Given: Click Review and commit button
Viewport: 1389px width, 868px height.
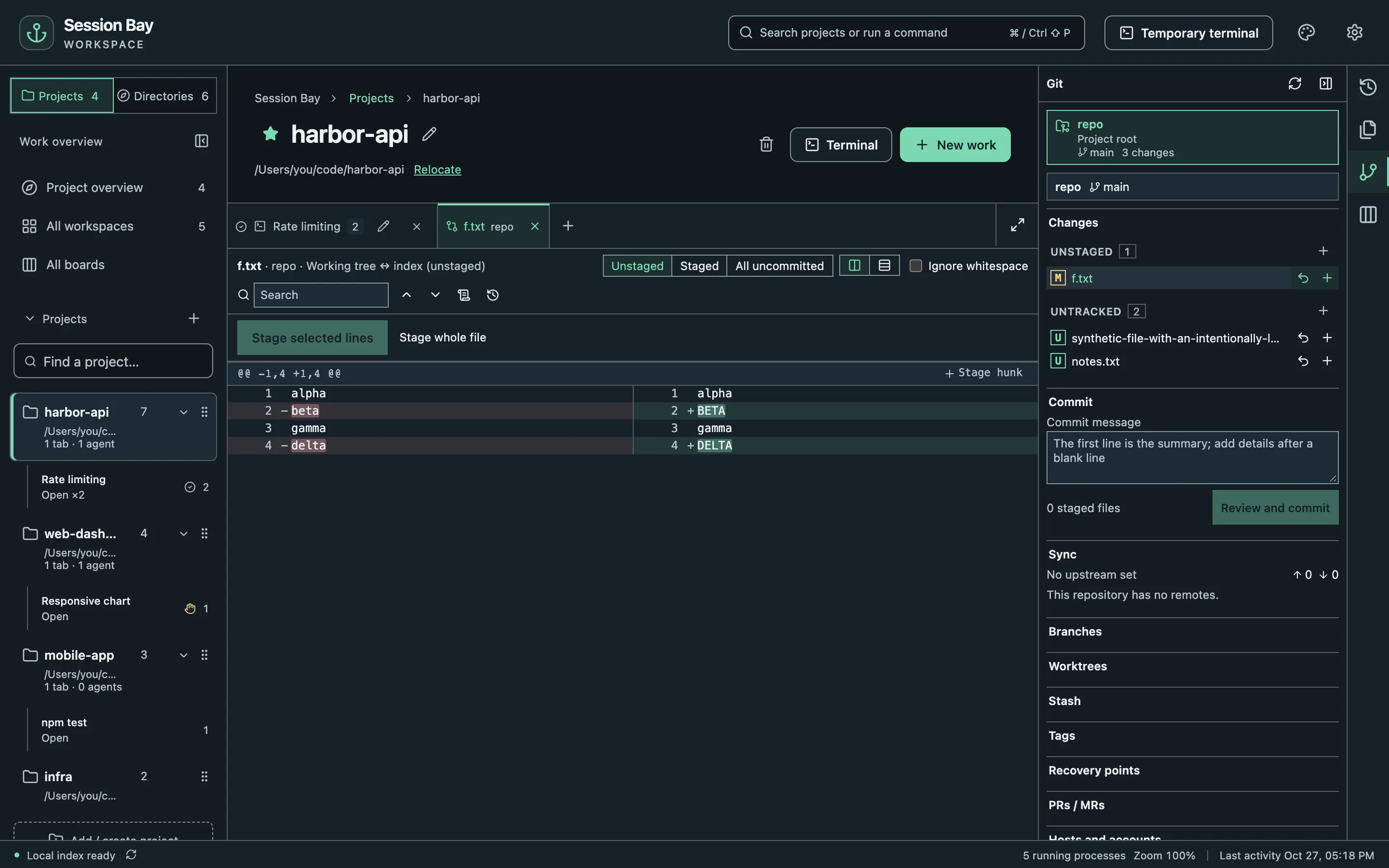Looking at the screenshot, I should (x=1275, y=507).
